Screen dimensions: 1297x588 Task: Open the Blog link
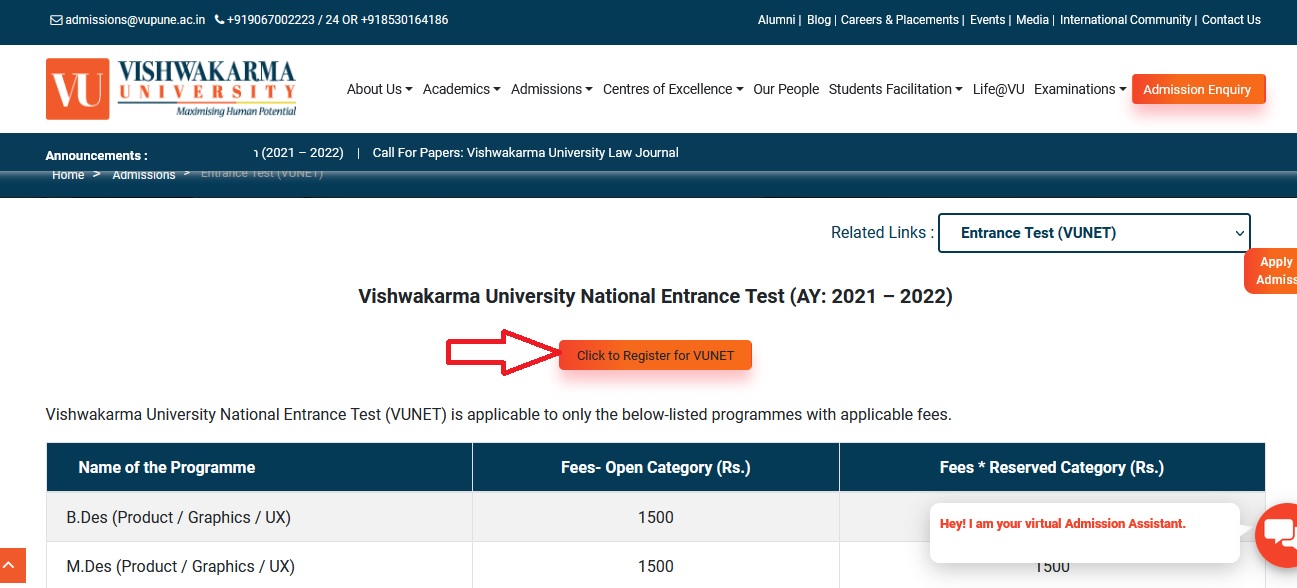[819, 20]
